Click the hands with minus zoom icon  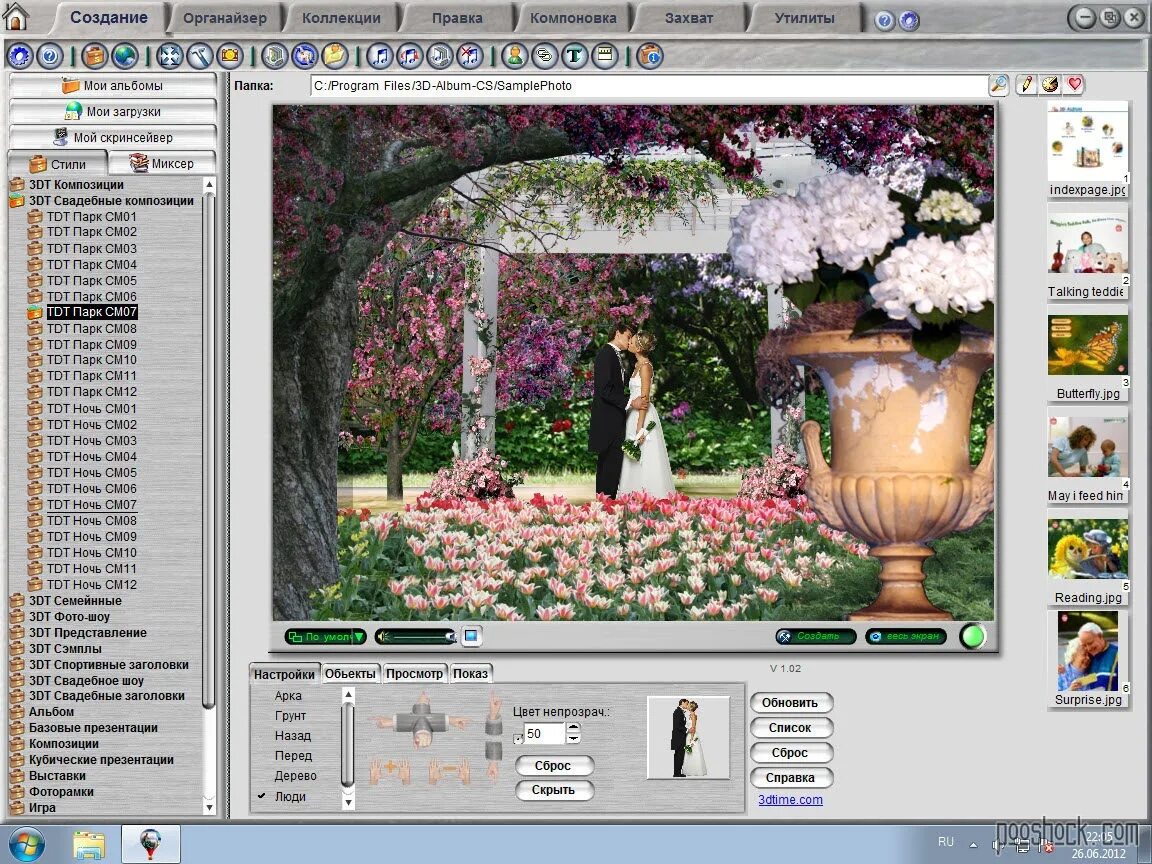pyautogui.click(x=449, y=771)
